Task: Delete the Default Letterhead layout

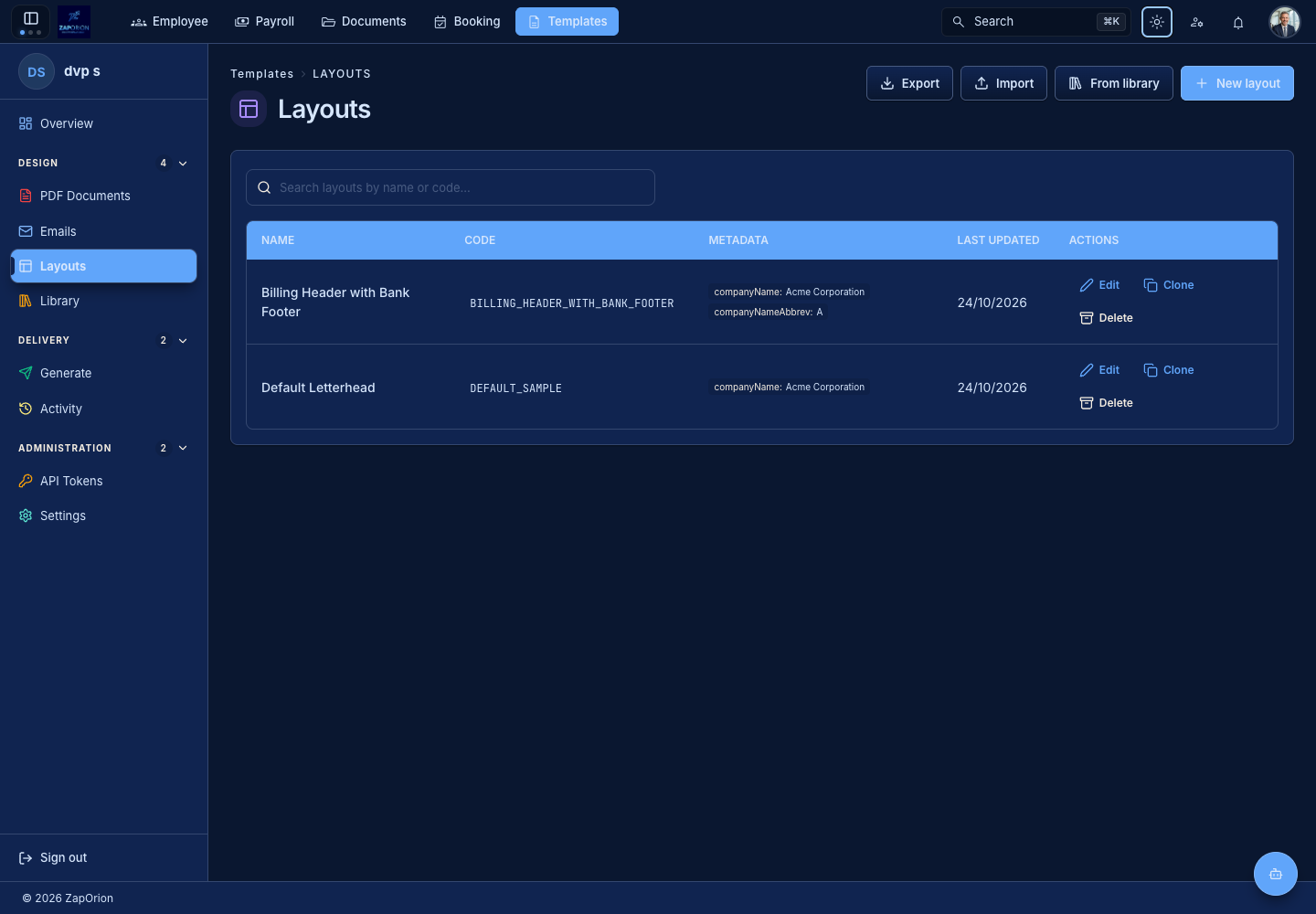Action: (1106, 403)
